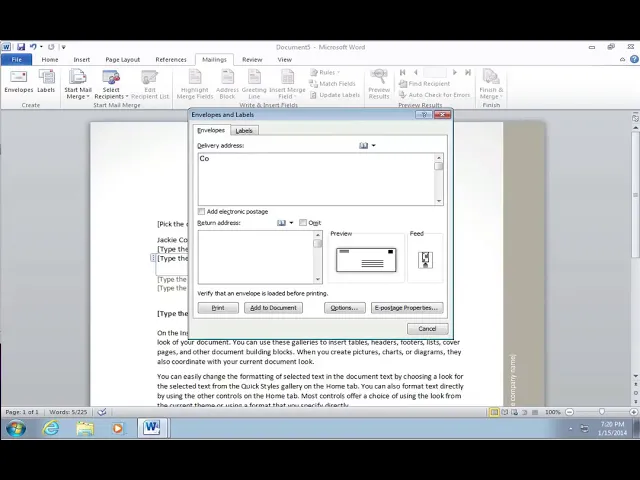Open return address book icon
This screenshot has width=640, height=480.
(281, 223)
